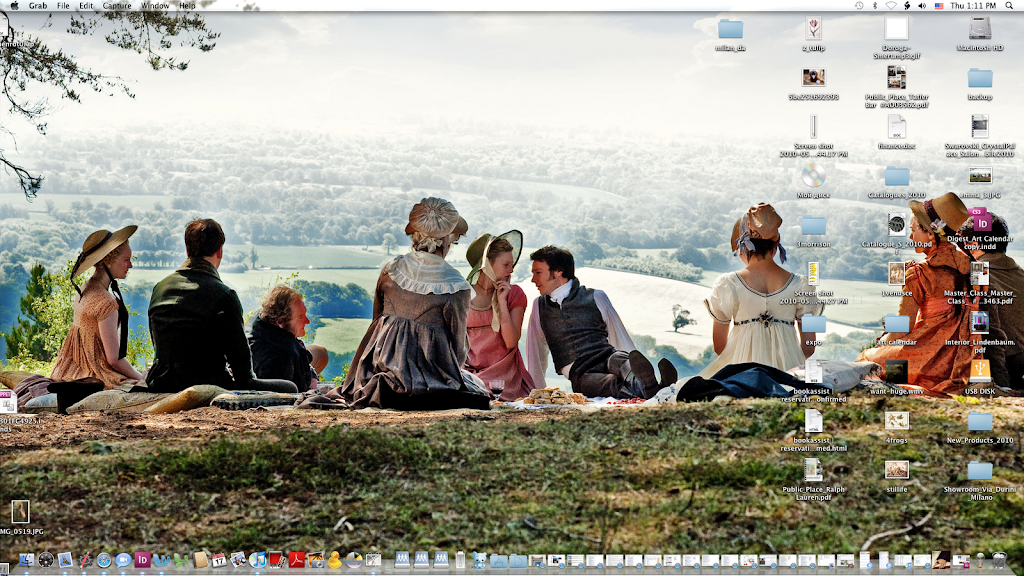Open Dashboard from the dock
The height and width of the screenshot is (576, 1024).
[x=46, y=560]
